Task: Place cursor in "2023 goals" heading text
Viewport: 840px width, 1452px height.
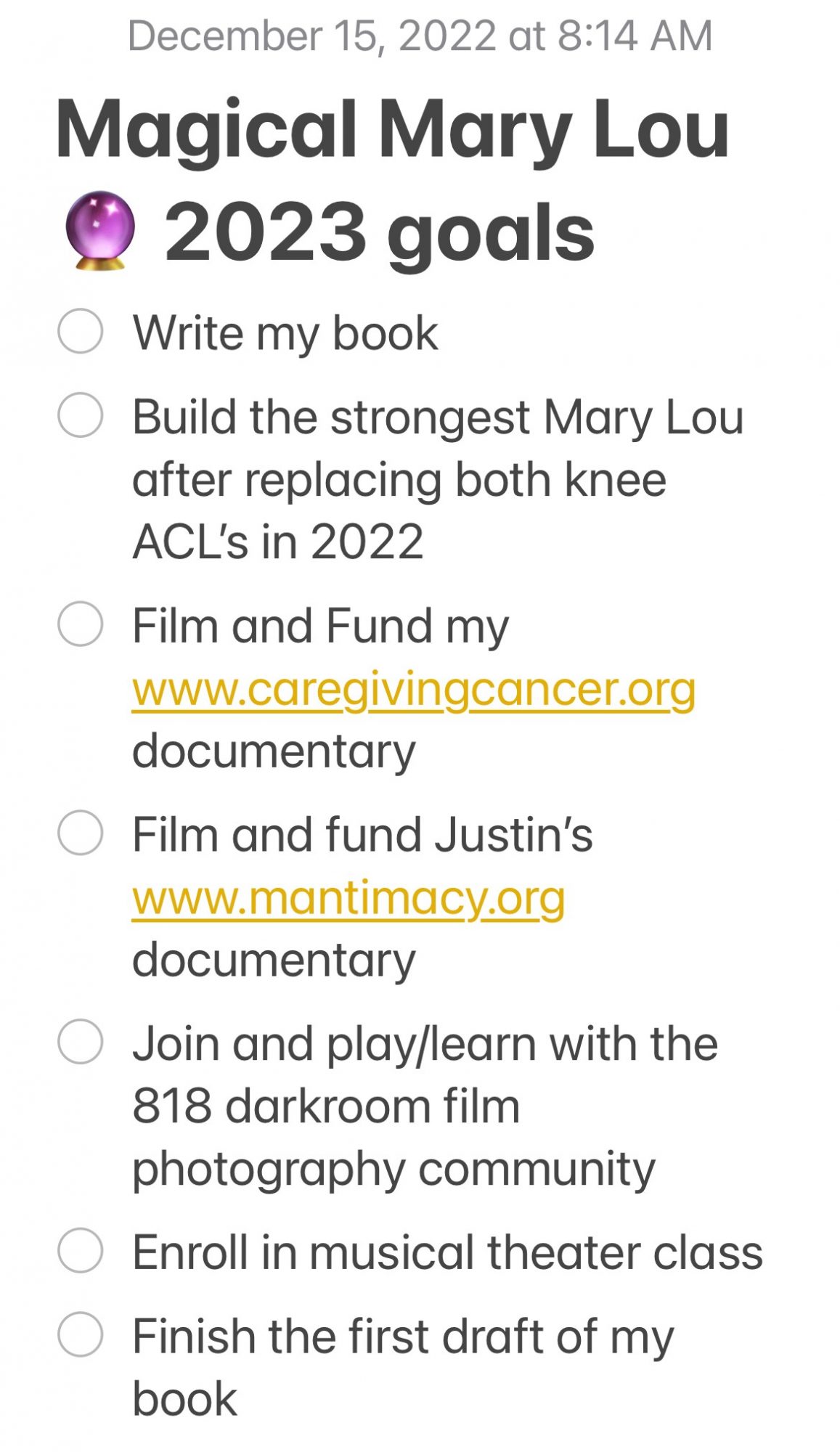Action: (379, 232)
